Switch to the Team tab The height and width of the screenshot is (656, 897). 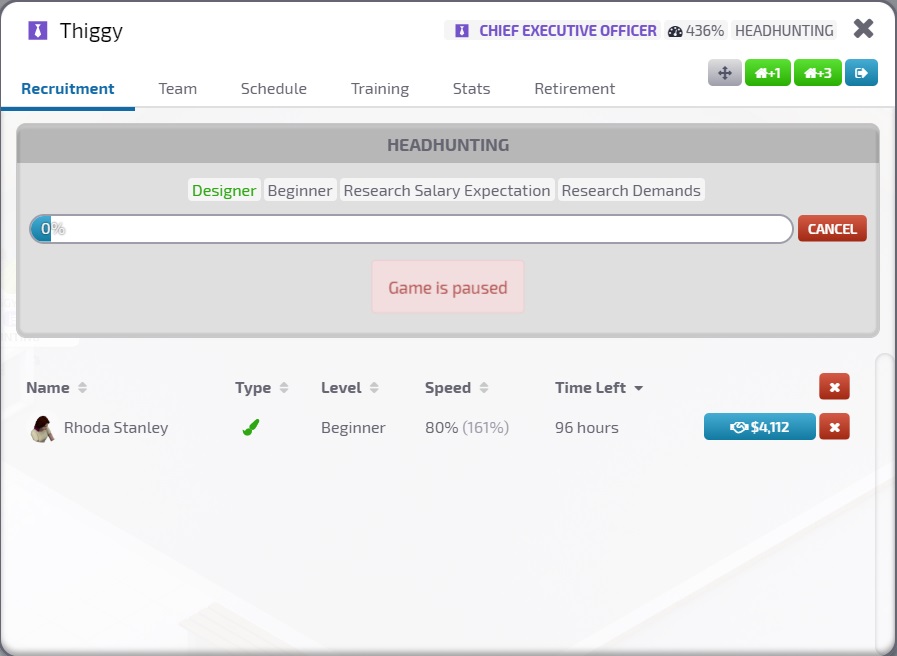pyautogui.click(x=178, y=89)
